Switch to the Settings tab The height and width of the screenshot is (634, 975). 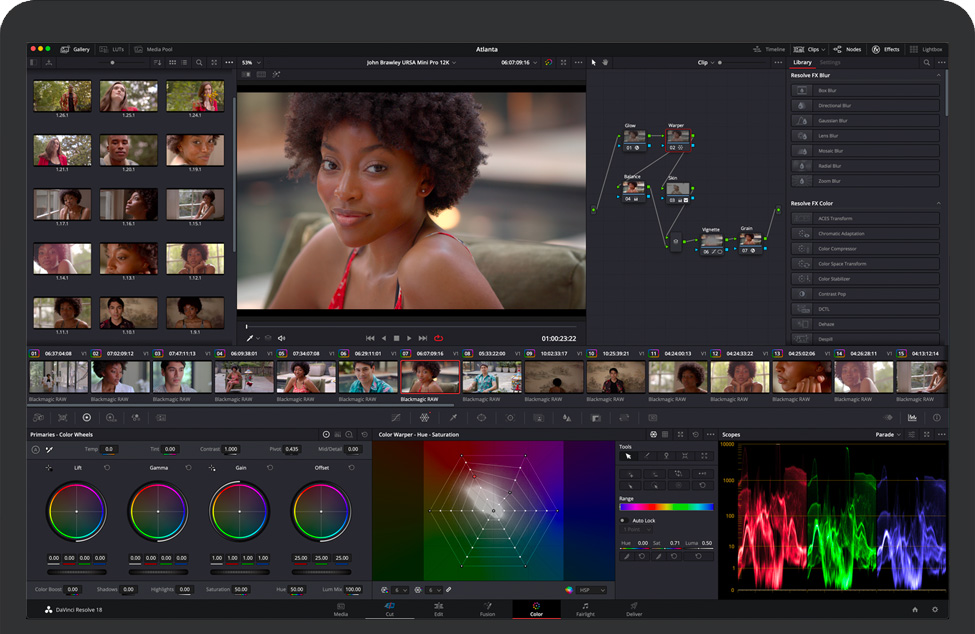[x=830, y=62]
